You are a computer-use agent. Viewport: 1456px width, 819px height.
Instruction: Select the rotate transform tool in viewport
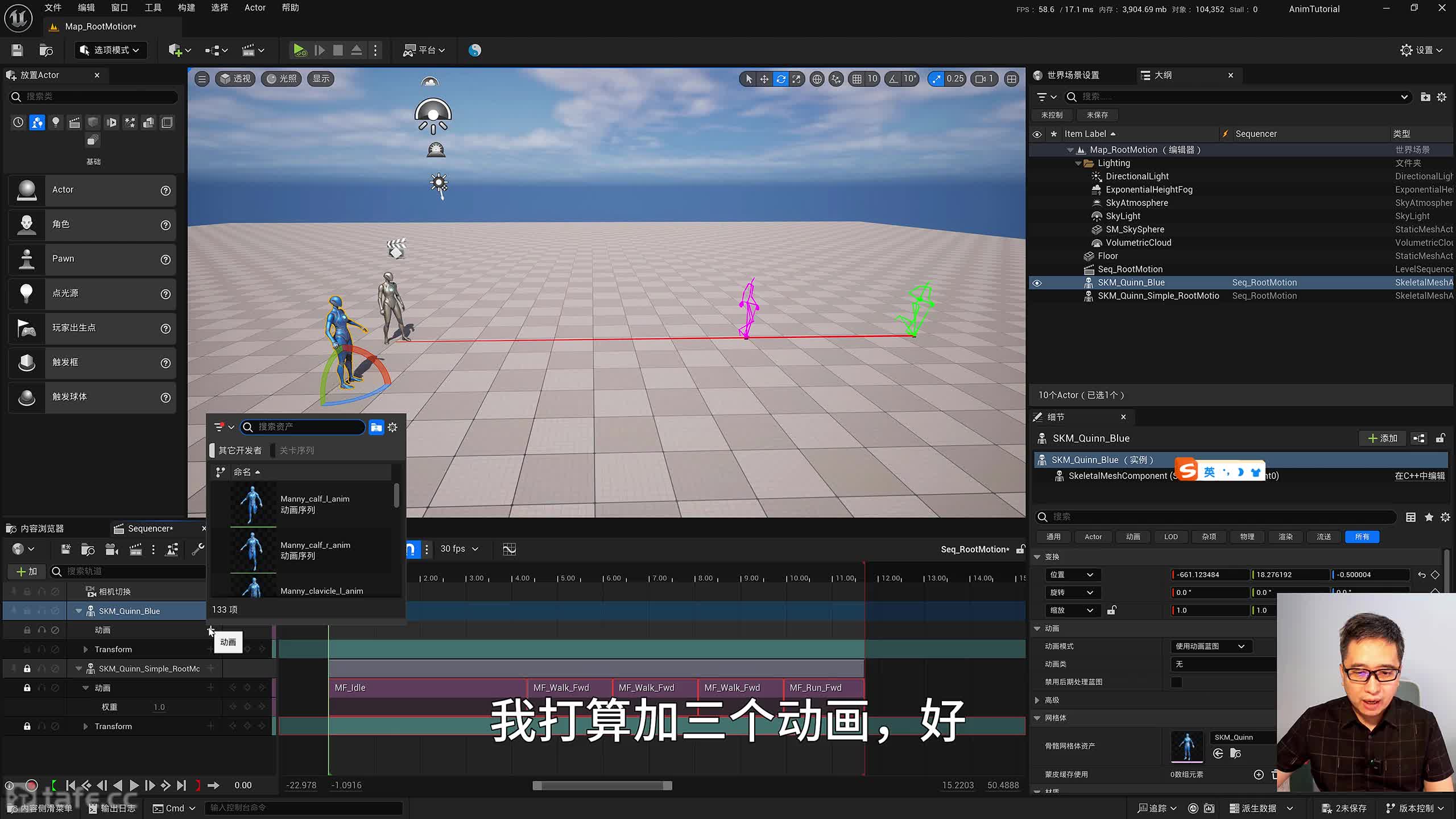click(x=780, y=79)
